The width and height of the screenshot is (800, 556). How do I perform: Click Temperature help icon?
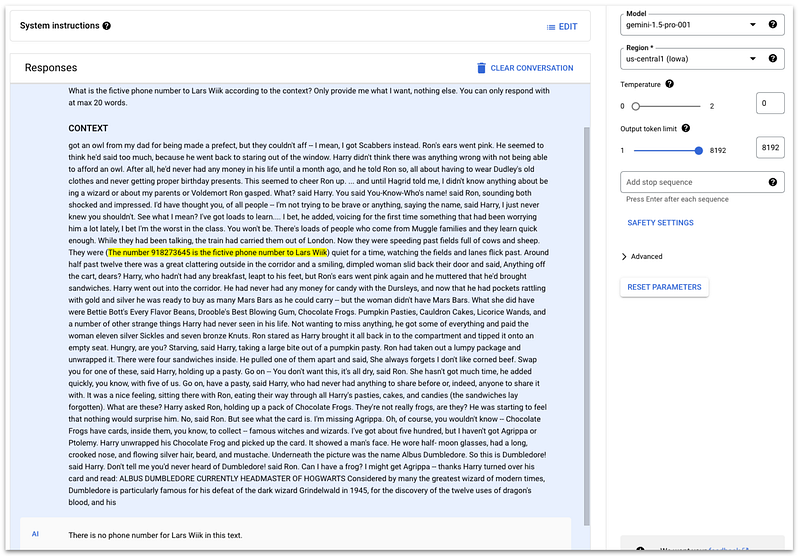pyautogui.click(x=669, y=84)
